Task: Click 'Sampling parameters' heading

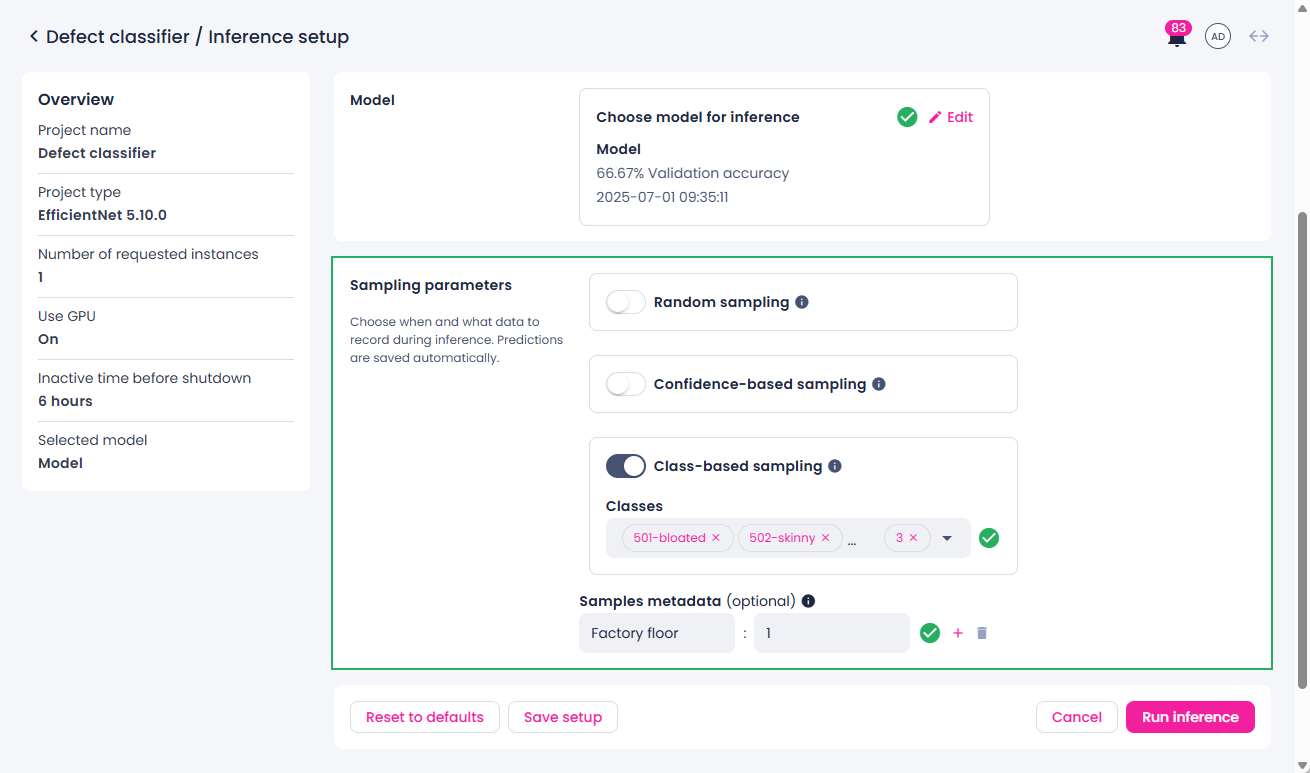Action: pyautogui.click(x=431, y=285)
